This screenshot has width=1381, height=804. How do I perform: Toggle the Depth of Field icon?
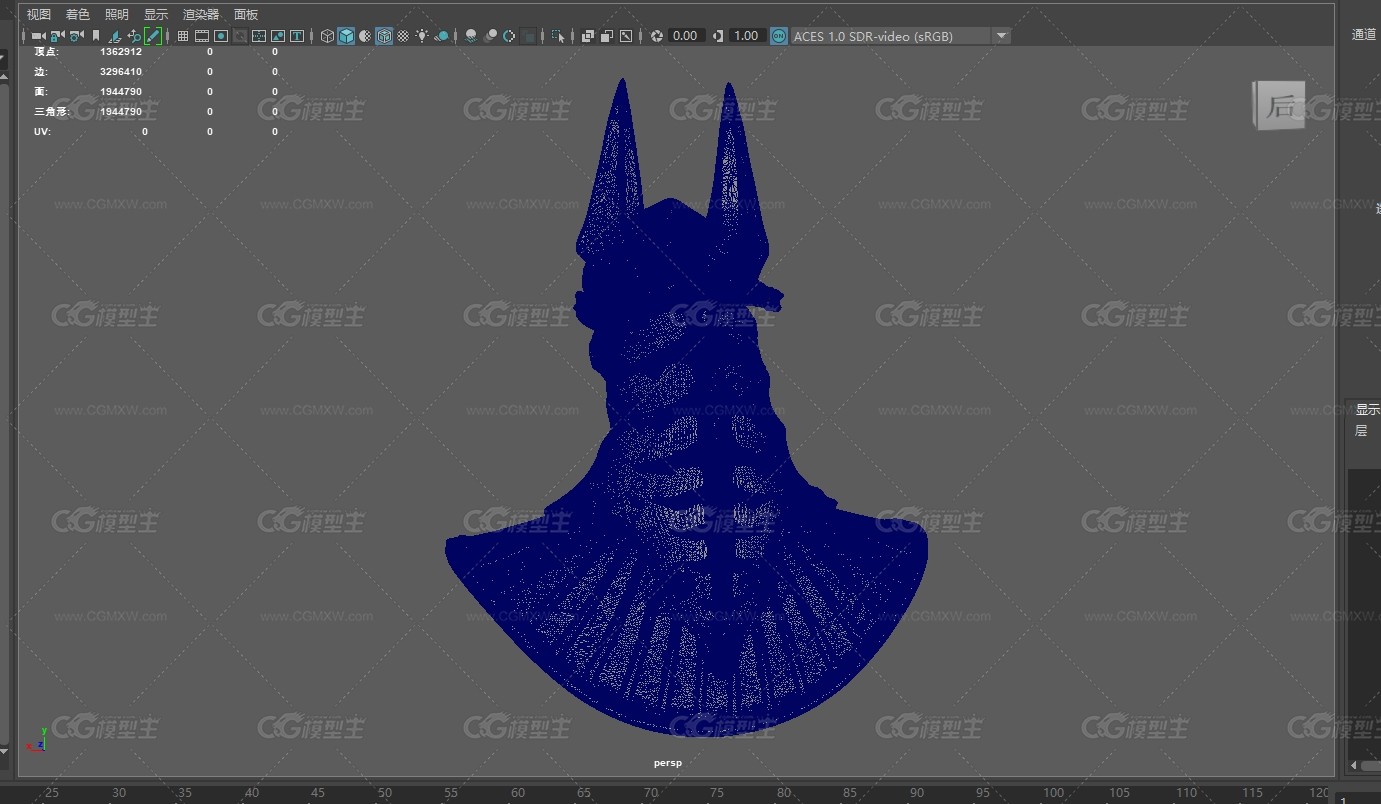(528, 36)
